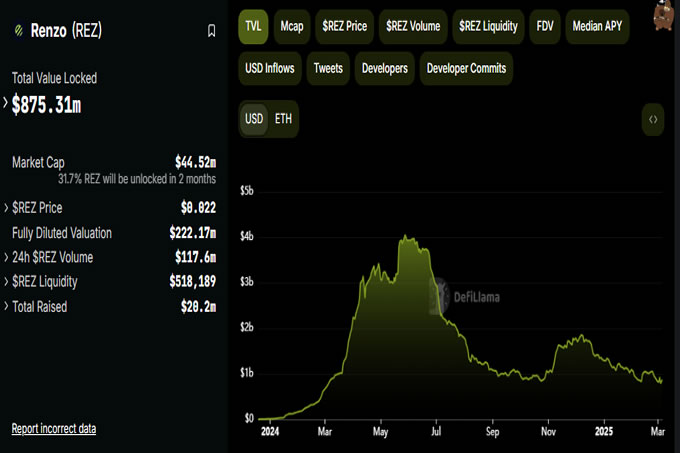Click the $222.17m valuation value
Viewport: 680px width, 453px height.
coord(193,233)
